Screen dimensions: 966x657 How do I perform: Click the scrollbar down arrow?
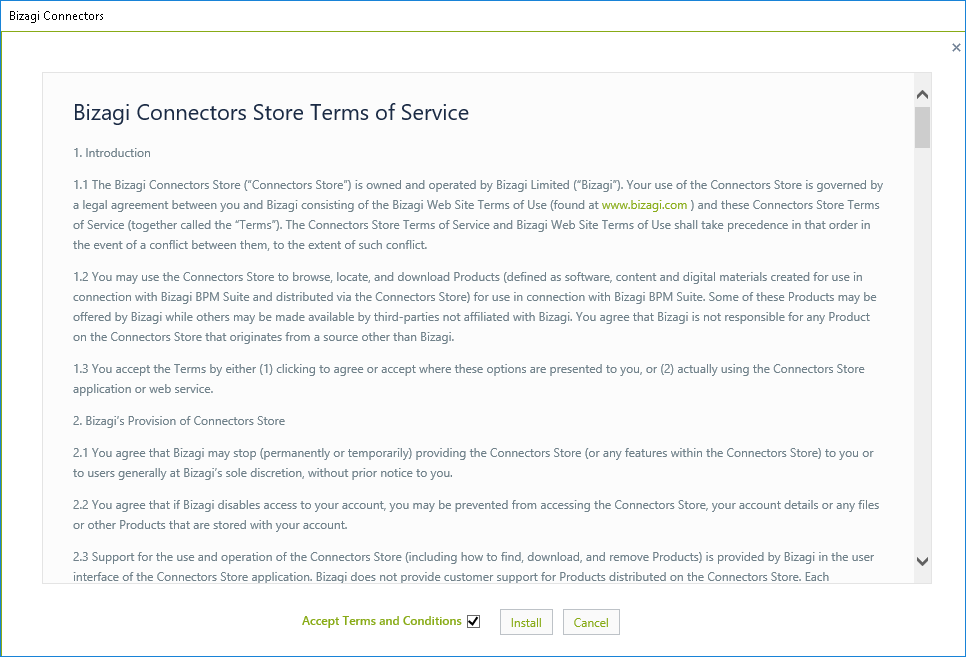[x=922, y=561]
